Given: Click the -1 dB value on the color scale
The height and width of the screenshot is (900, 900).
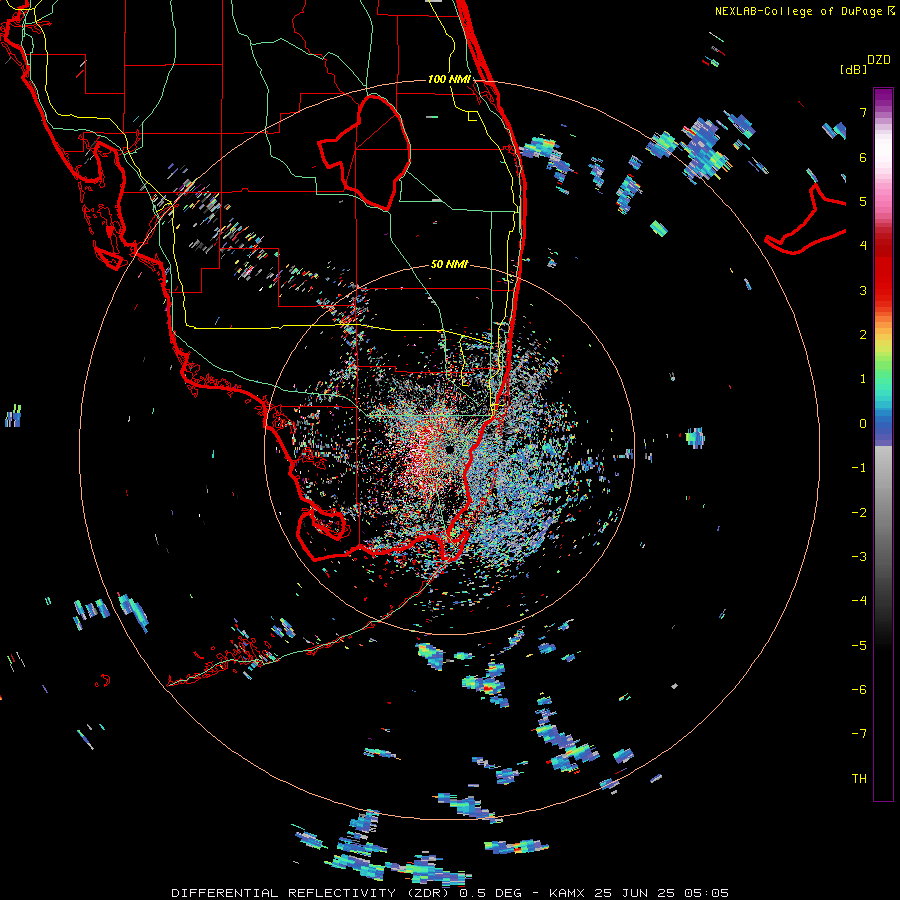Looking at the screenshot, I should (x=859, y=468).
